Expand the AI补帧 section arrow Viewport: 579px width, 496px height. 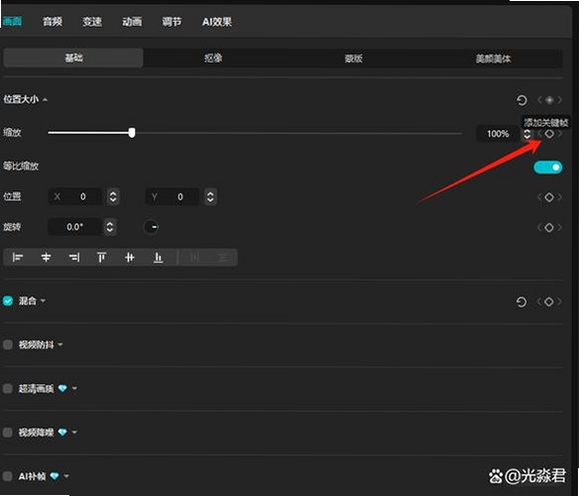click(66, 476)
